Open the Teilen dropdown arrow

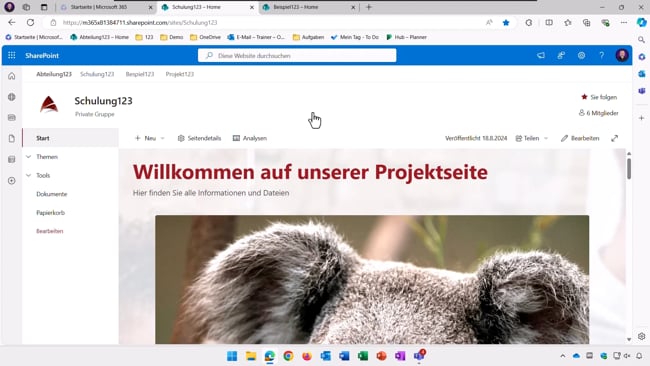(x=546, y=138)
